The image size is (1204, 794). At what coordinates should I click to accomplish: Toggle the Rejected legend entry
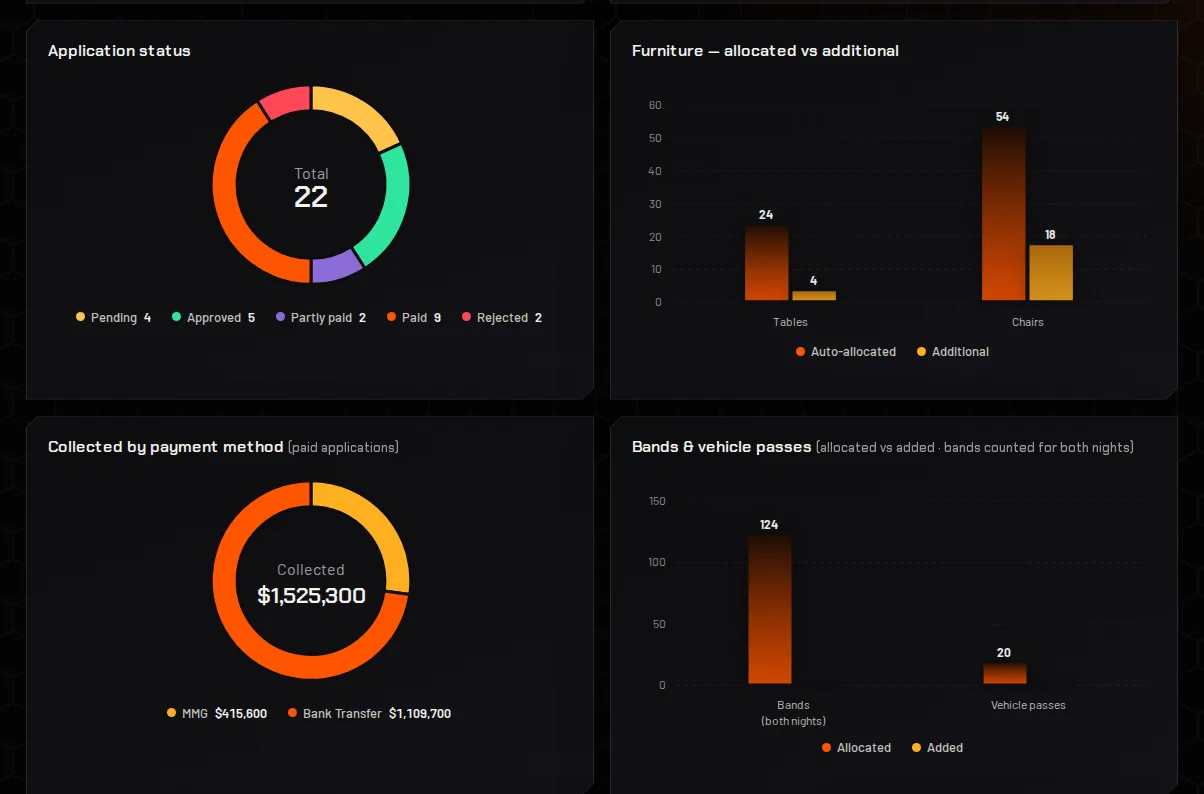click(x=502, y=317)
